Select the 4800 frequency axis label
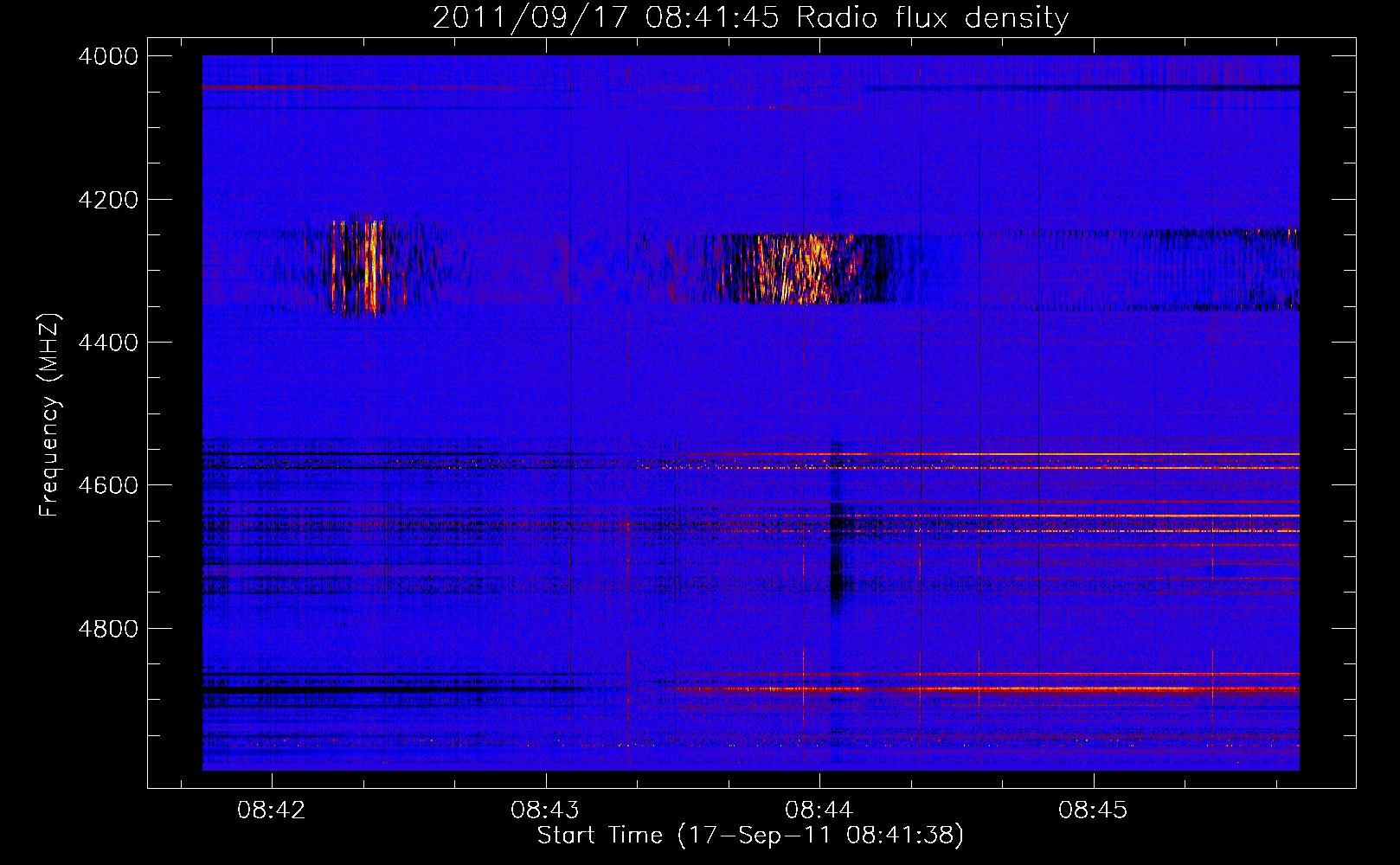This screenshot has width=1400, height=865. 108,628
